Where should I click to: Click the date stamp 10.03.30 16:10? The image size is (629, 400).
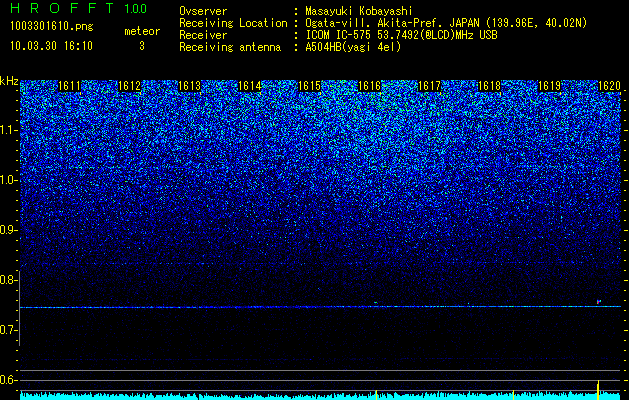[51, 46]
